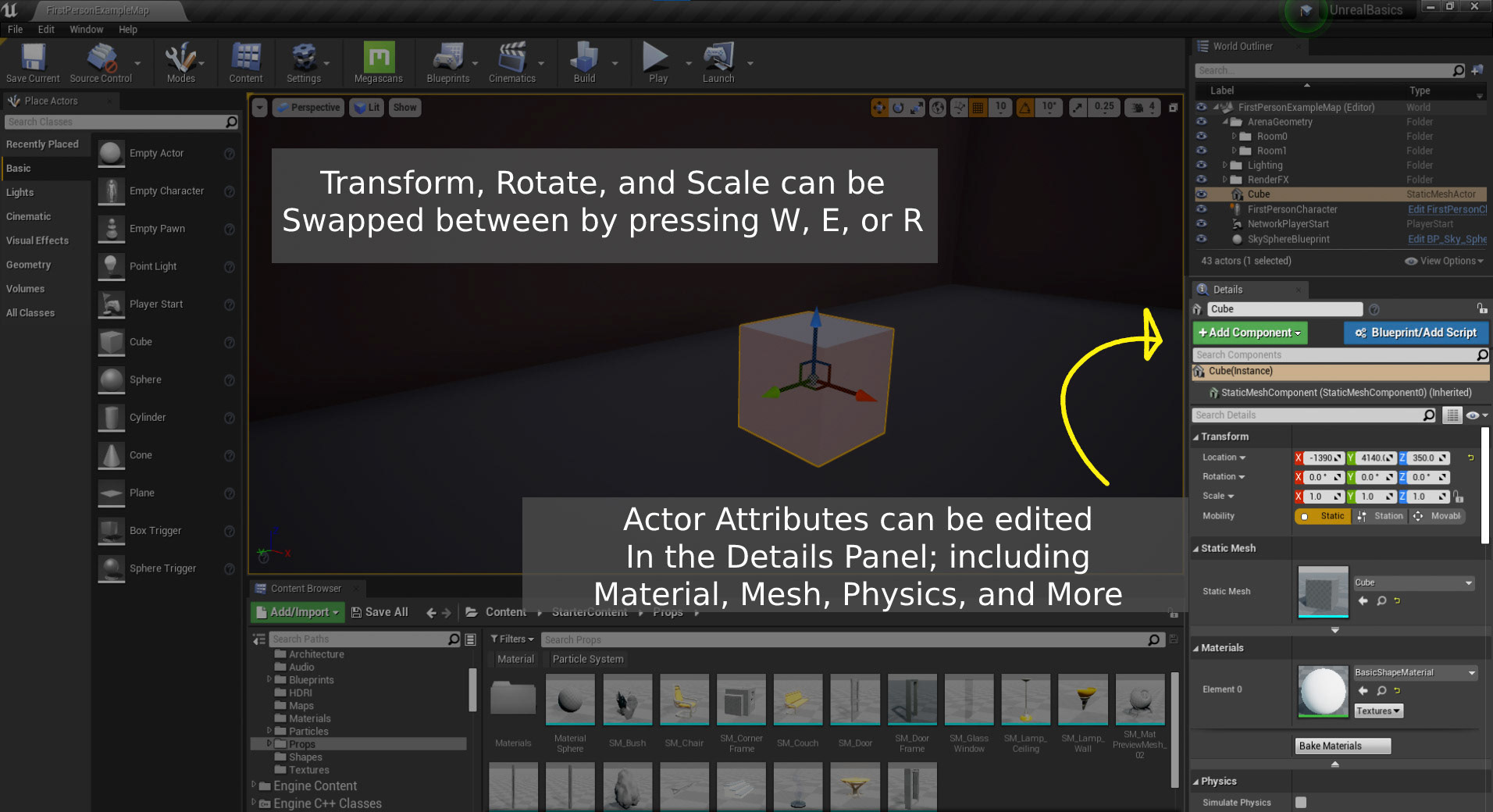Click the Add/Import button
Viewport: 1493px width, 812px height.
tap(298, 612)
